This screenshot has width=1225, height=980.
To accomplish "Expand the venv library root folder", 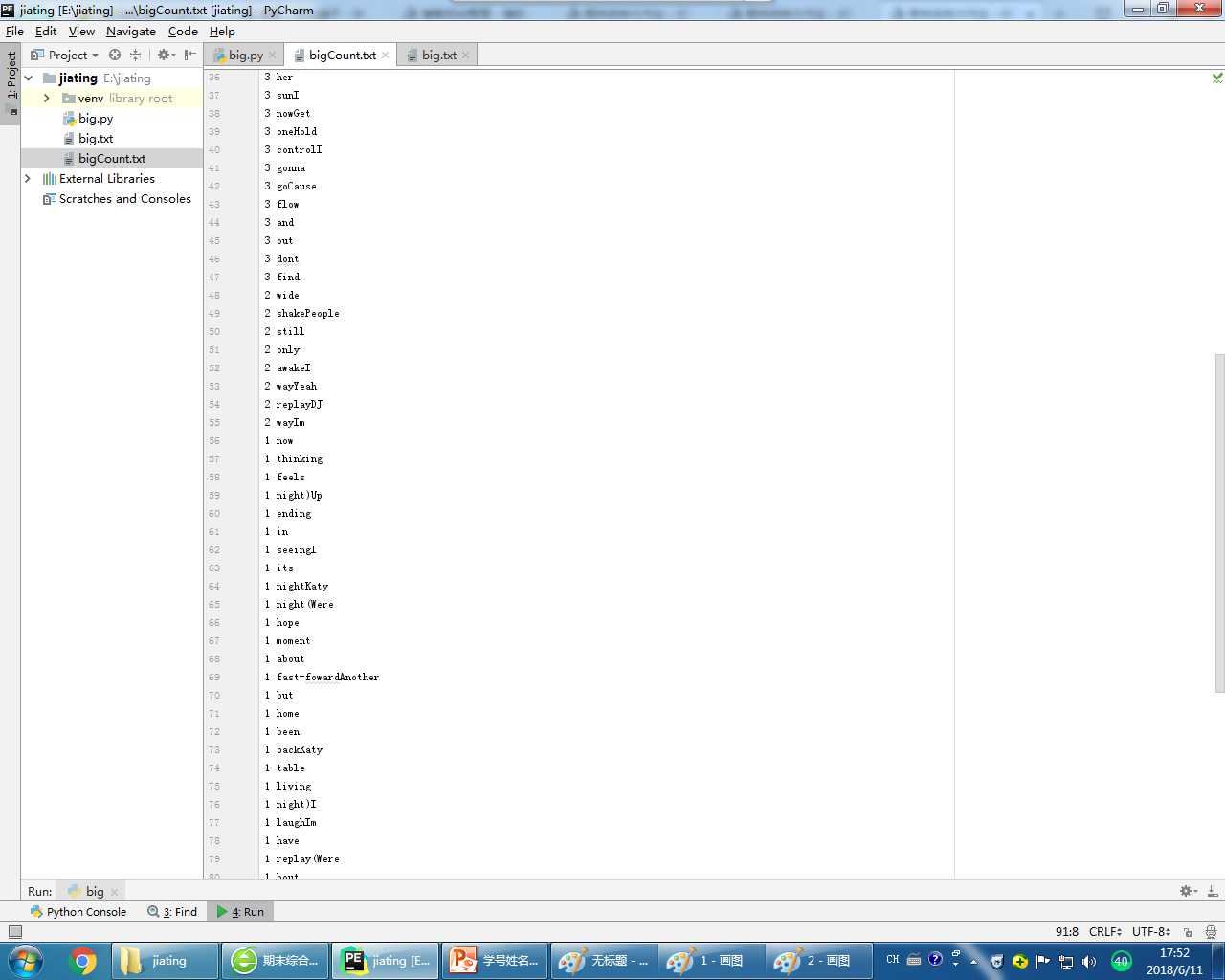I will pos(46,99).
